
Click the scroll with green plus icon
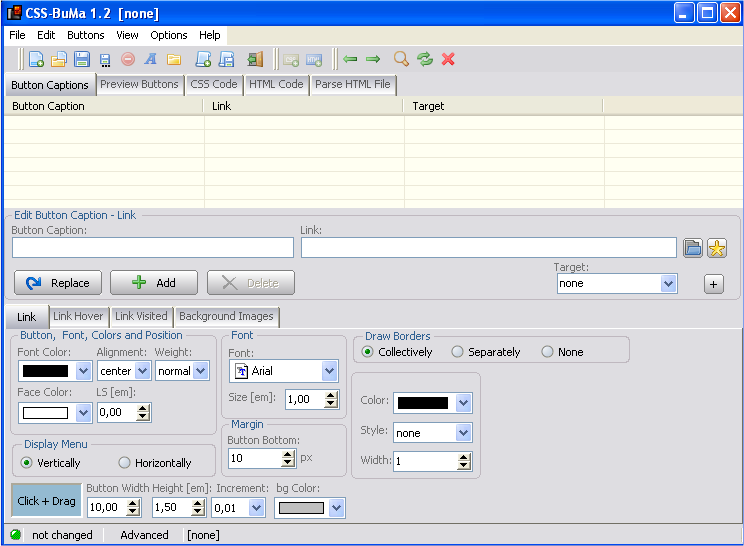pos(204,59)
